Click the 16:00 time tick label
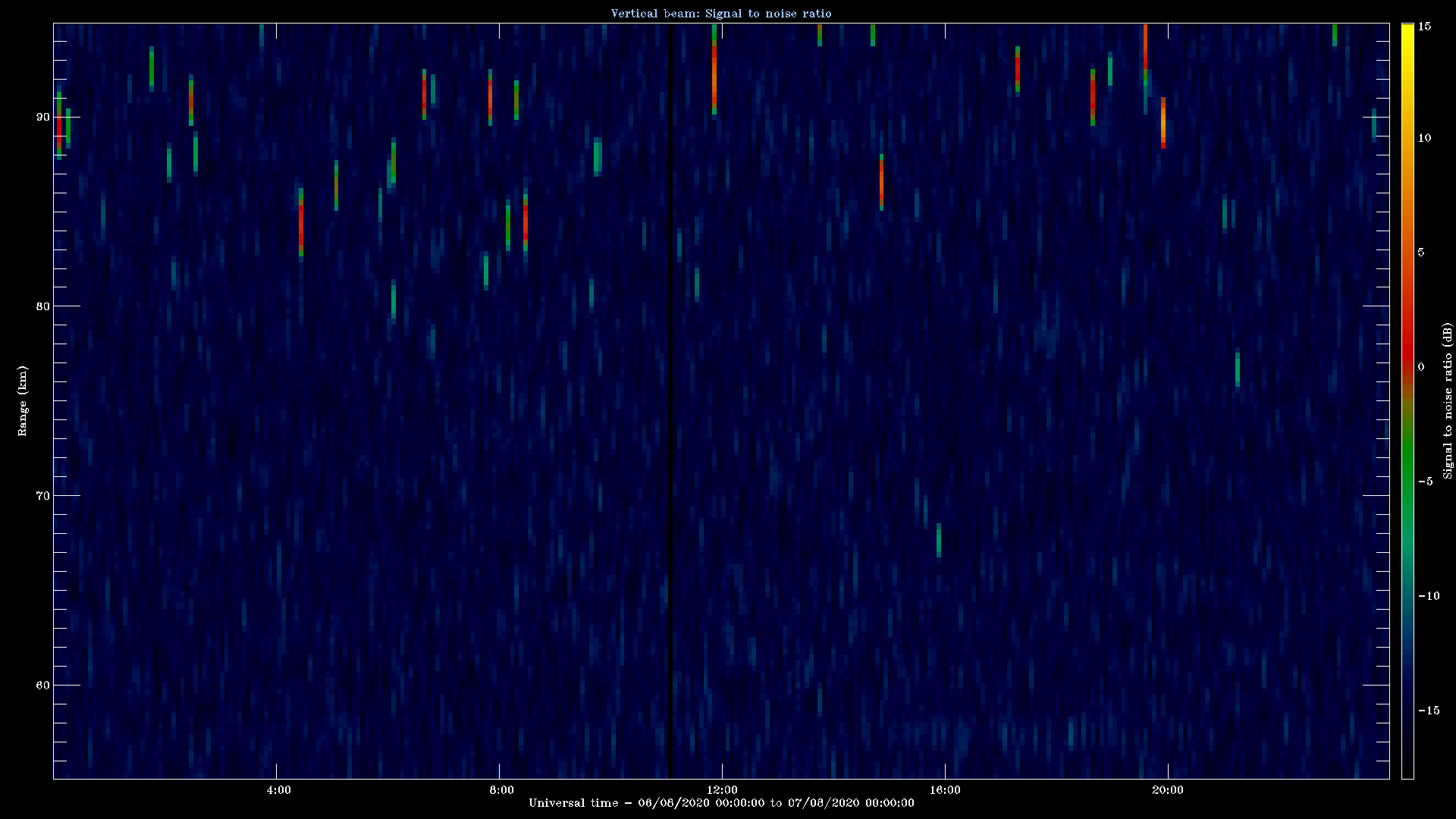Viewport: 1456px width, 819px height. pos(945,790)
